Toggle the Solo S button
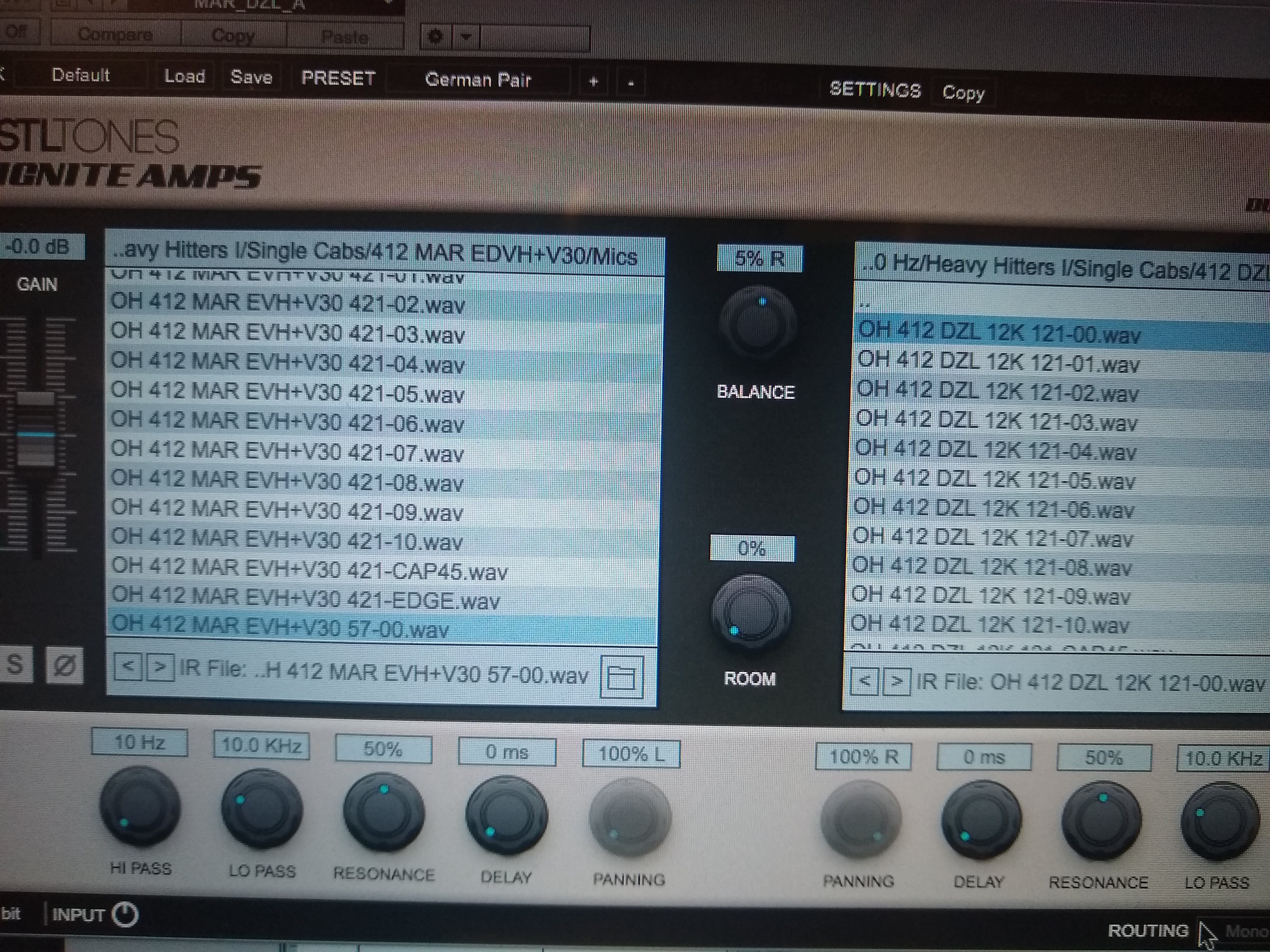This screenshot has height=952, width=1270. pyautogui.click(x=16, y=664)
